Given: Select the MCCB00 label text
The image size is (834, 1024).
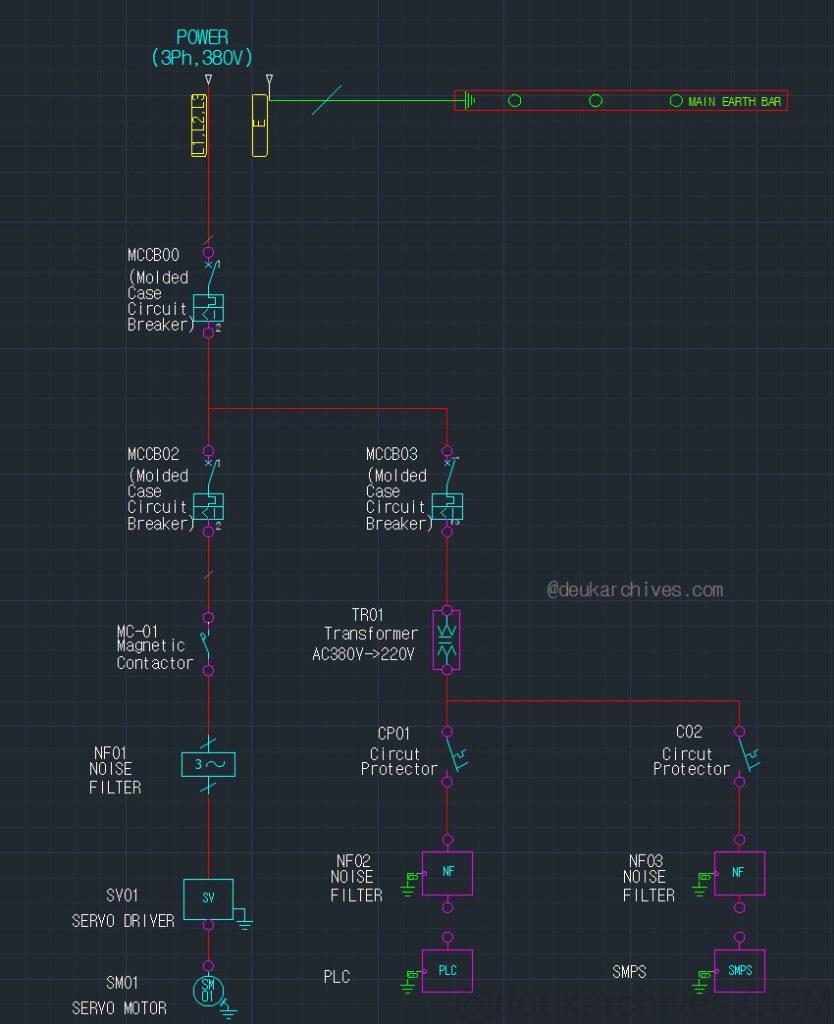Looking at the screenshot, I should (153, 255).
